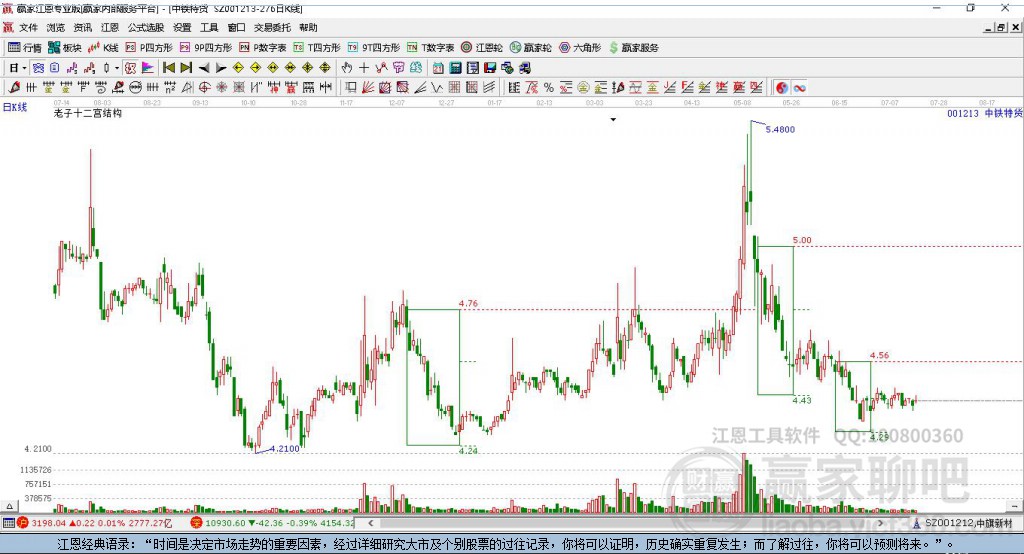Image resolution: width=1024 pixels, height=554 pixels.
Task: Select the hand pan tool icon
Action: (347, 67)
